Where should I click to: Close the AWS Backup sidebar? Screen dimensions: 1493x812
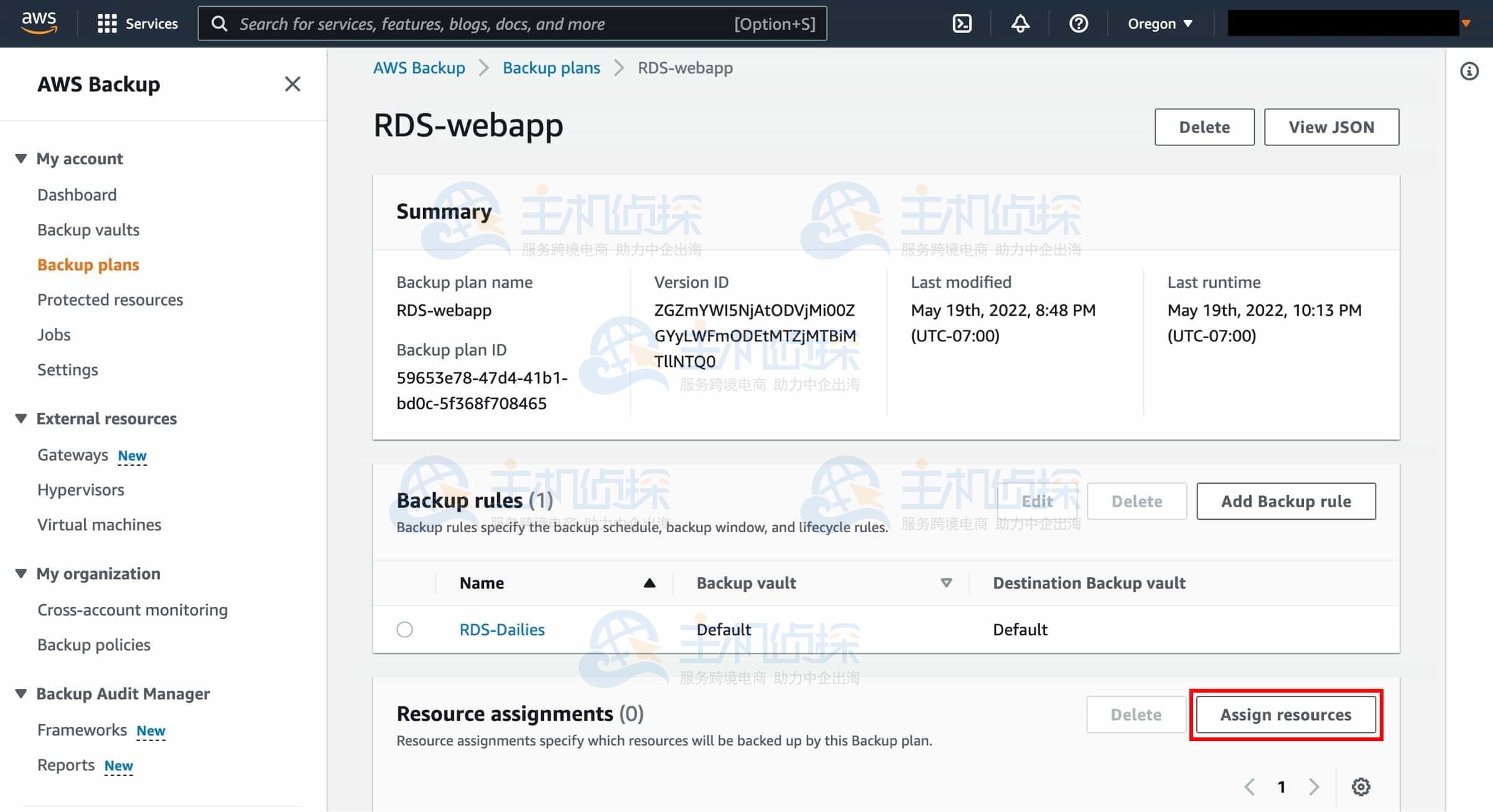(x=292, y=84)
